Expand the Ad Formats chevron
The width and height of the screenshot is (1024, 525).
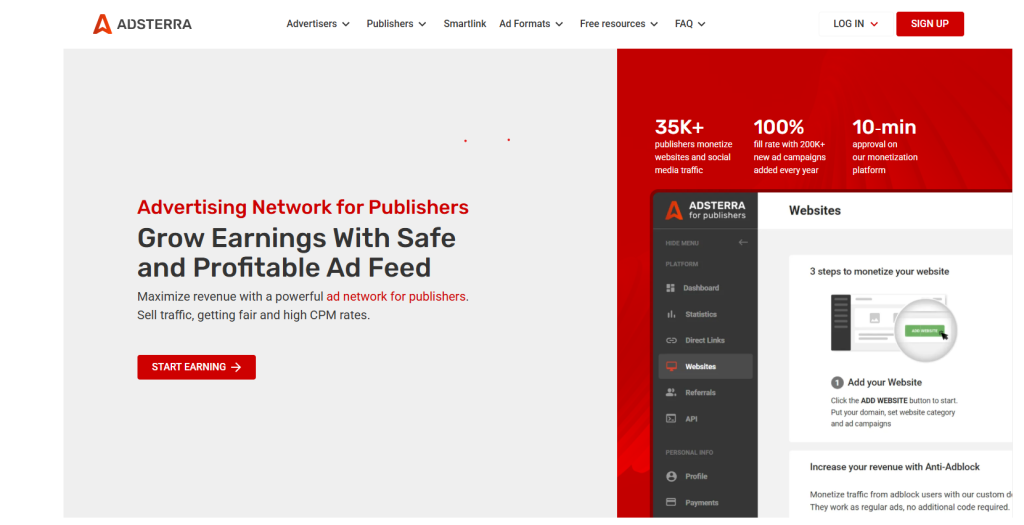[559, 24]
